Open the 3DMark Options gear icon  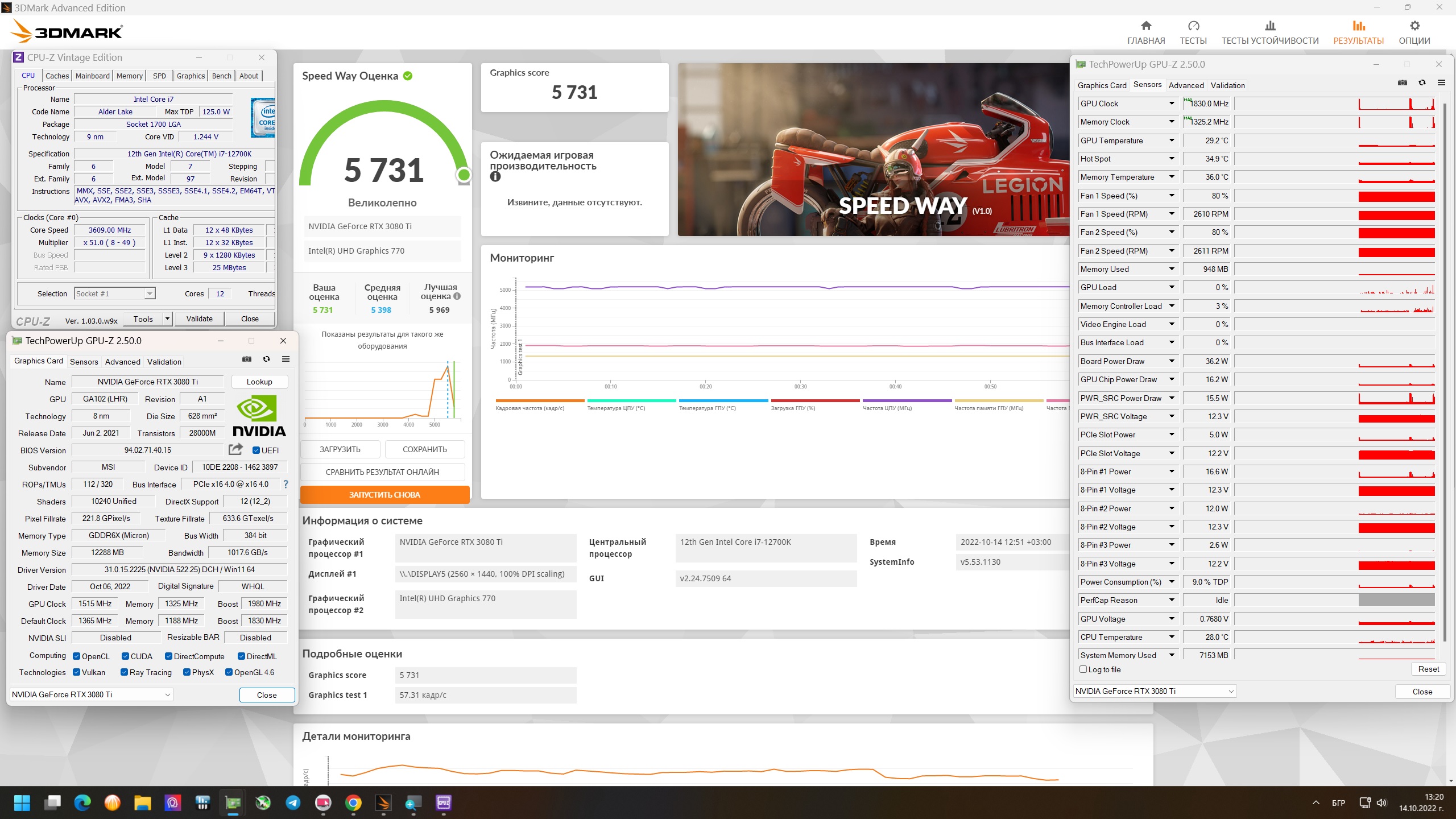[x=1414, y=26]
